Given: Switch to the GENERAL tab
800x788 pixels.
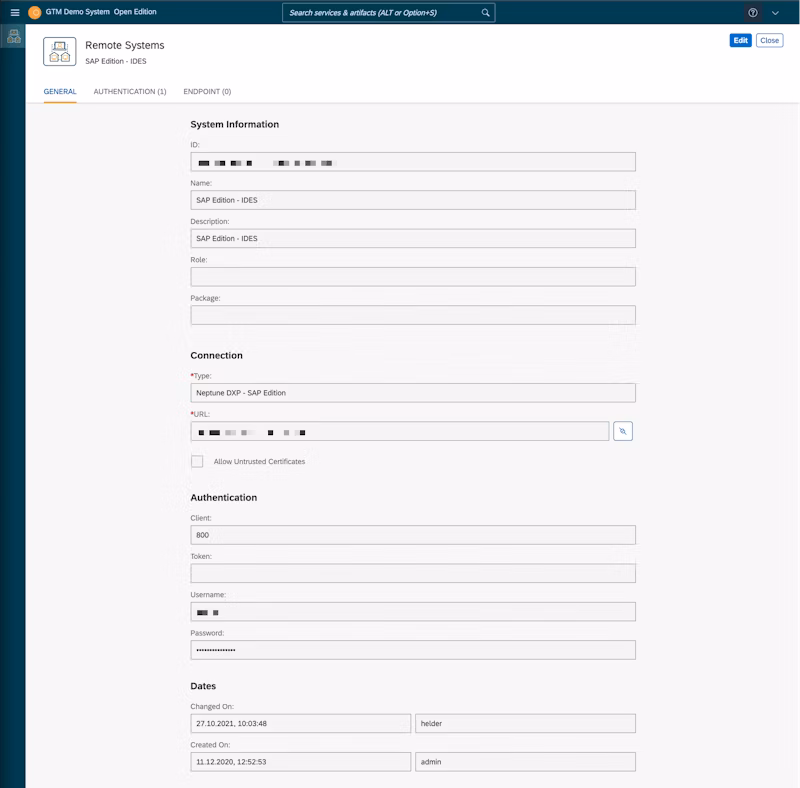Looking at the screenshot, I should (x=60, y=91).
